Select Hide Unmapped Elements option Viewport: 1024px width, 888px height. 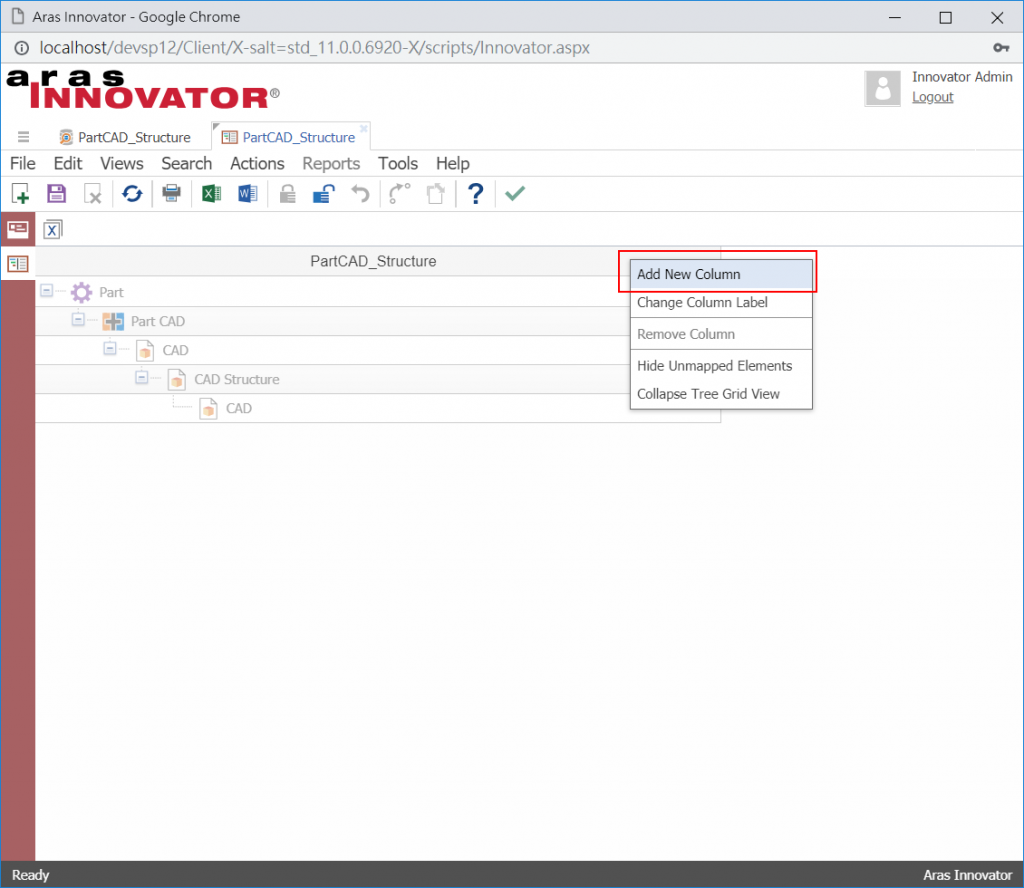pyautogui.click(x=721, y=366)
